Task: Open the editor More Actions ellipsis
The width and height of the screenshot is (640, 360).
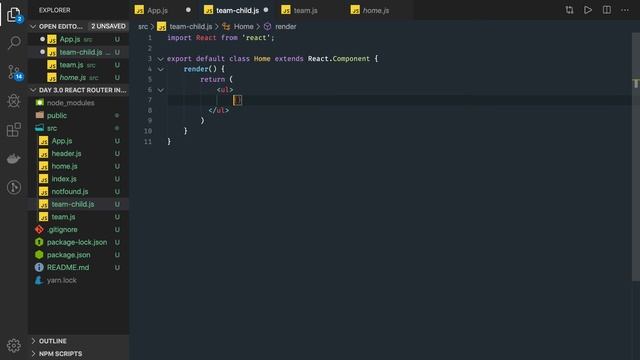Action: 625,10
